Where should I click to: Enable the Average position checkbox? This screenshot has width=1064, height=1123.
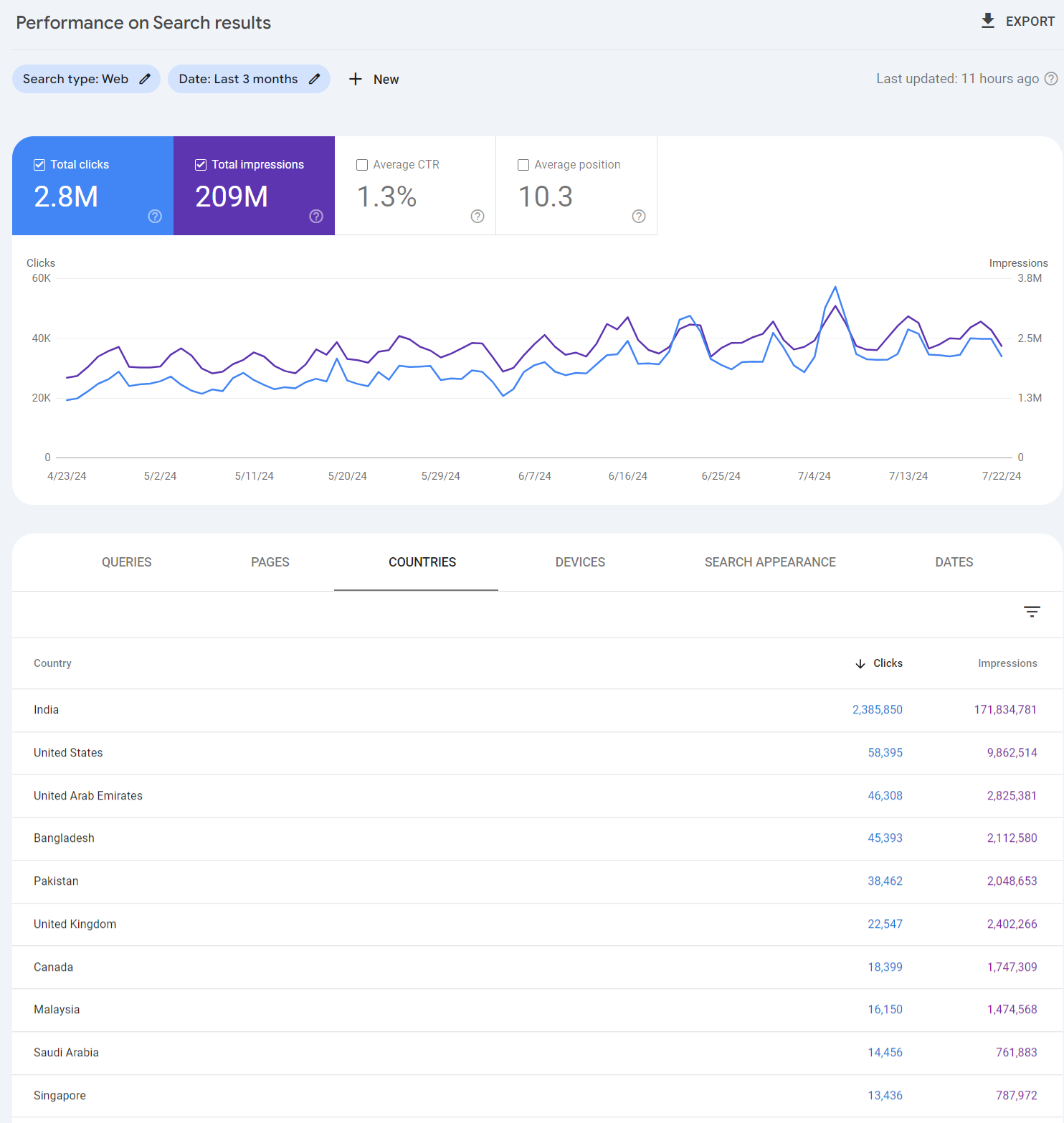pyautogui.click(x=523, y=165)
